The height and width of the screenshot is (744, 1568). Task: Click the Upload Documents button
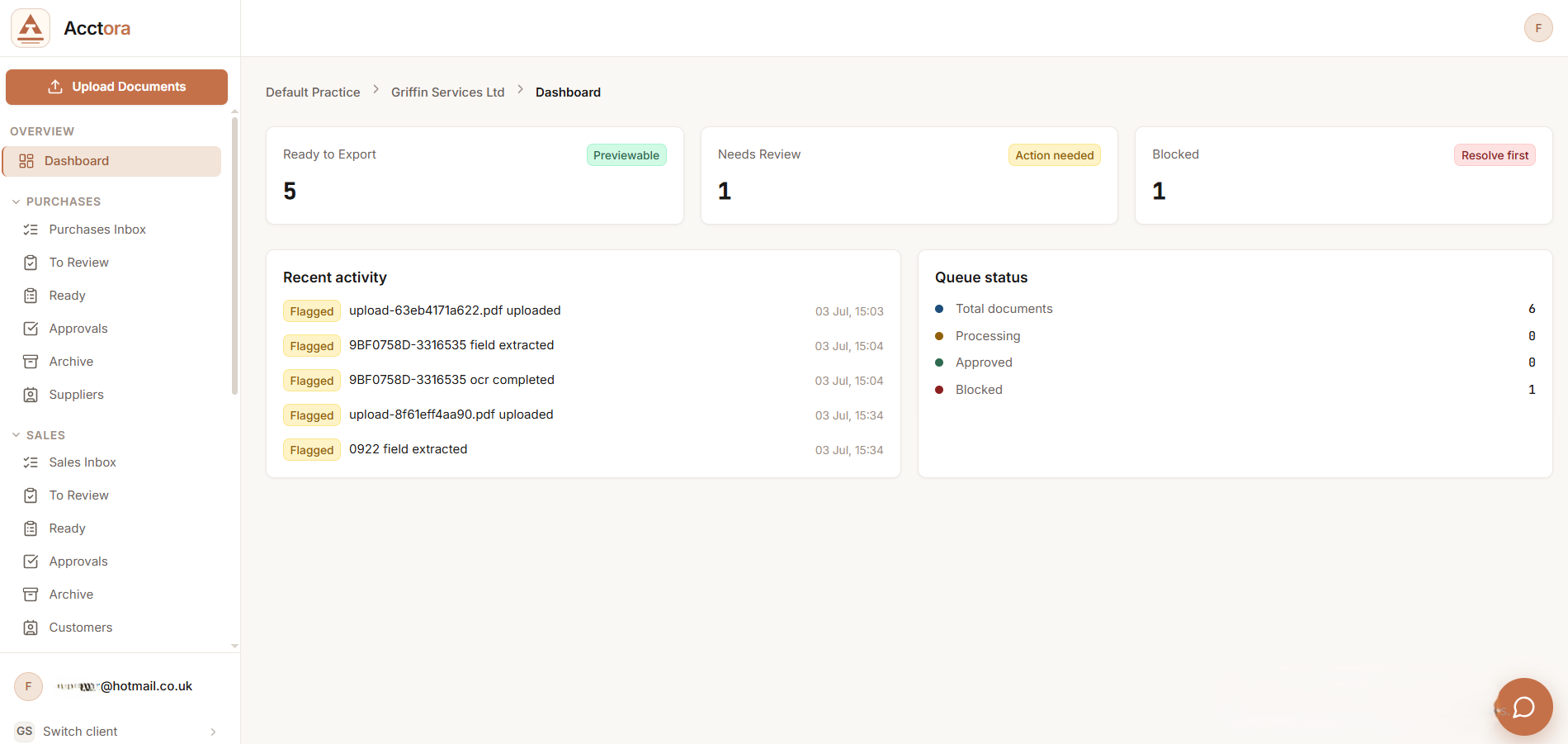coord(116,87)
